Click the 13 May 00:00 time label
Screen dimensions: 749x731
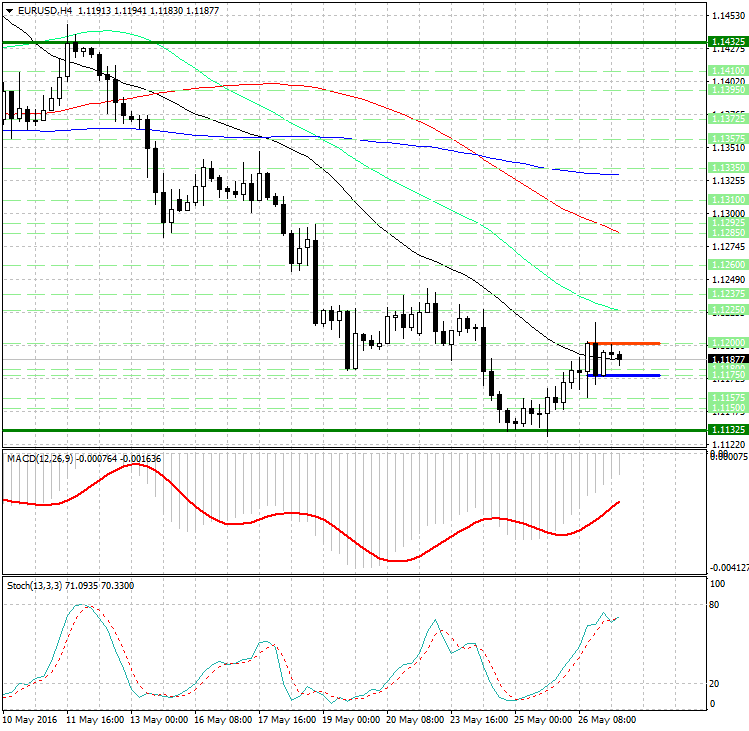coord(159,720)
